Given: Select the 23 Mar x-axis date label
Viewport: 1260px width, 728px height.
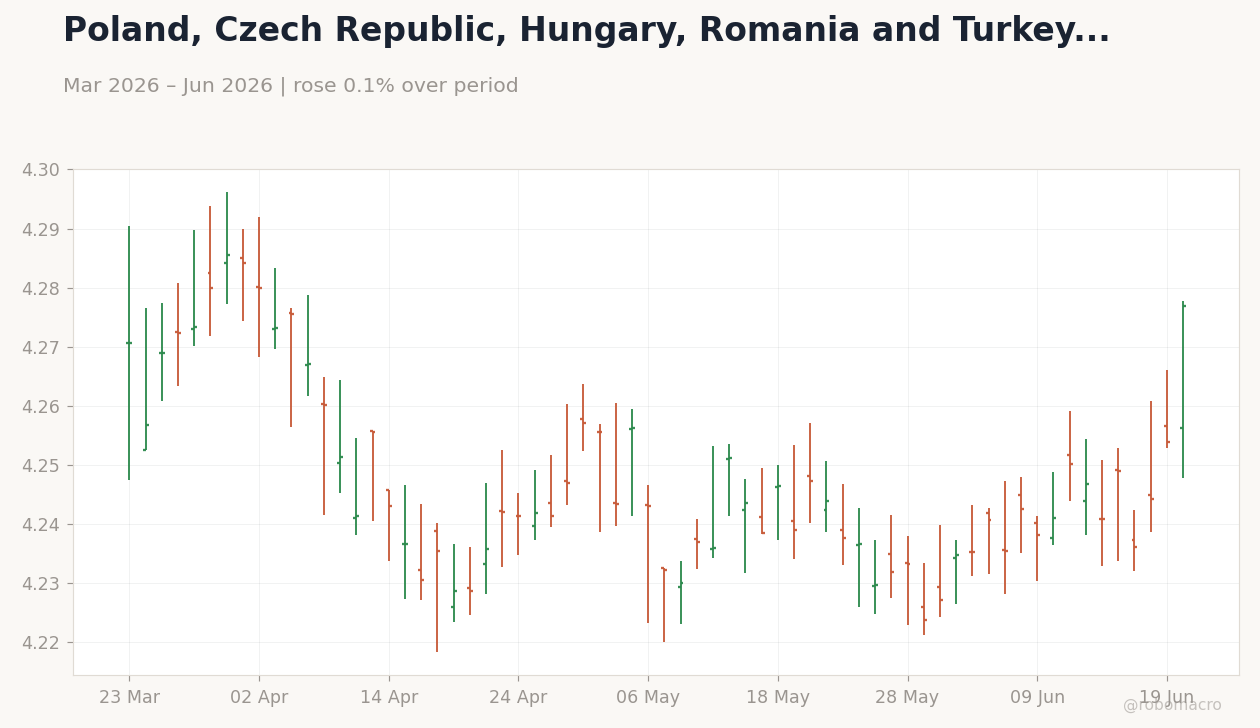Looking at the screenshot, I should point(129,698).
